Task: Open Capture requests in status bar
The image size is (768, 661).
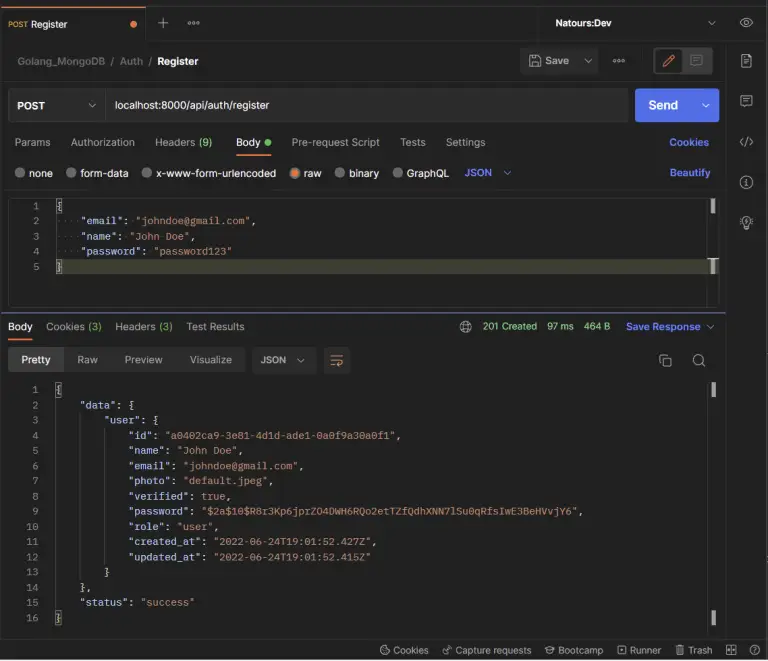Action: pyautogui.click(x=486, y=650)
